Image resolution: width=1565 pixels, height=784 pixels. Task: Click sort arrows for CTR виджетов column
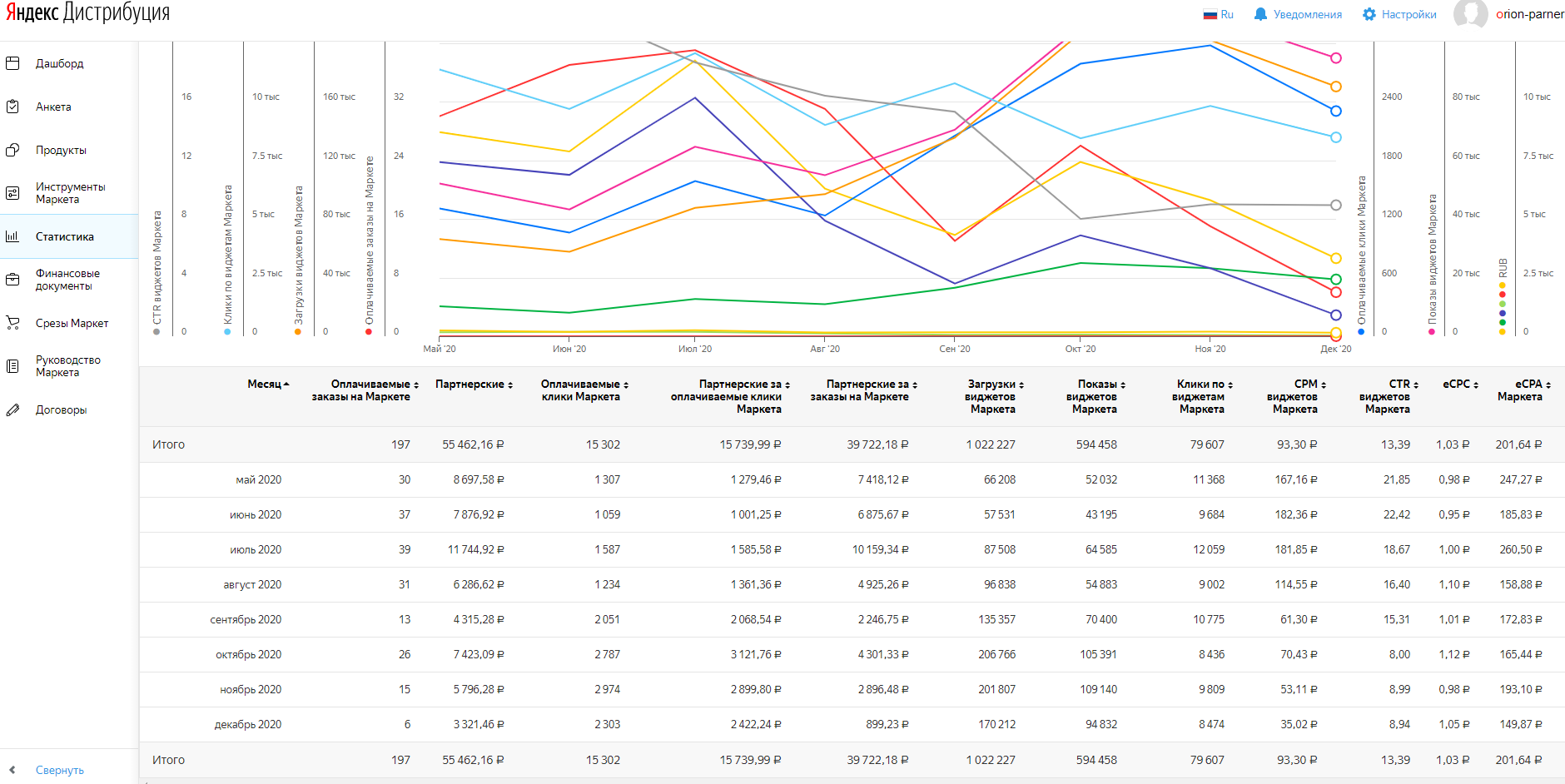1416,385
